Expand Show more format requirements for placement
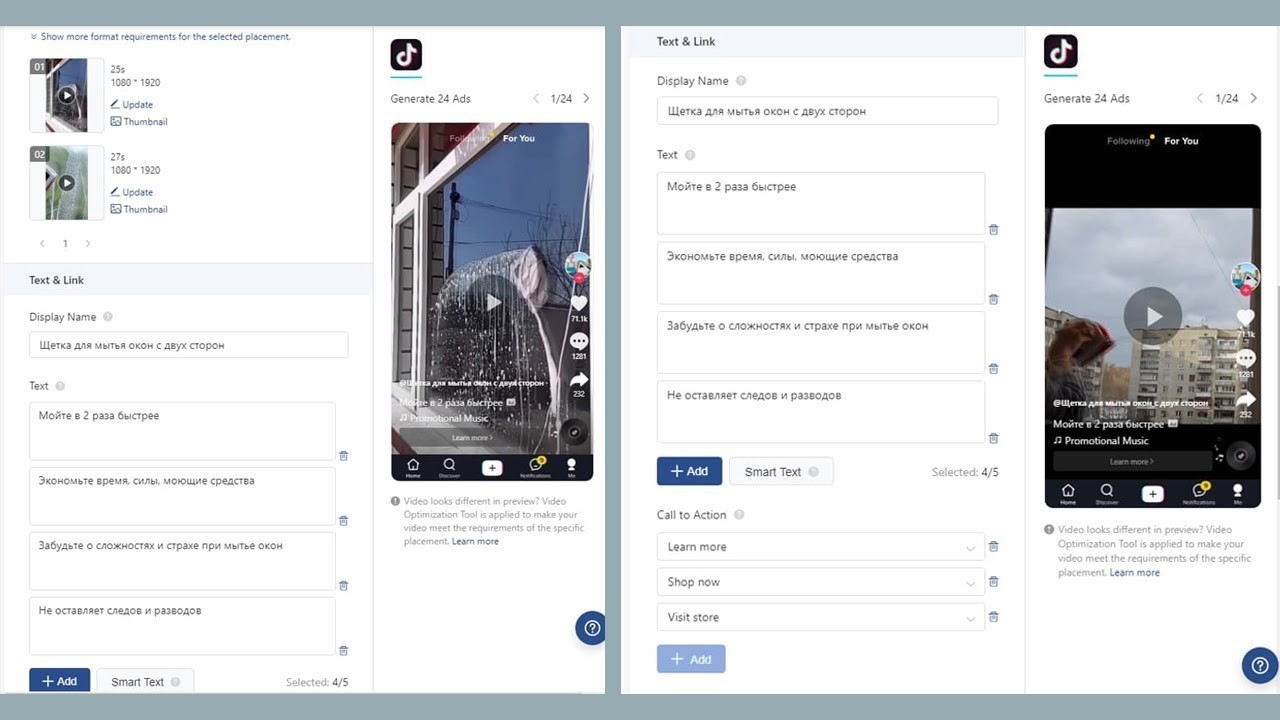This screenshot has width=1280, height=720. pos(160,37)
